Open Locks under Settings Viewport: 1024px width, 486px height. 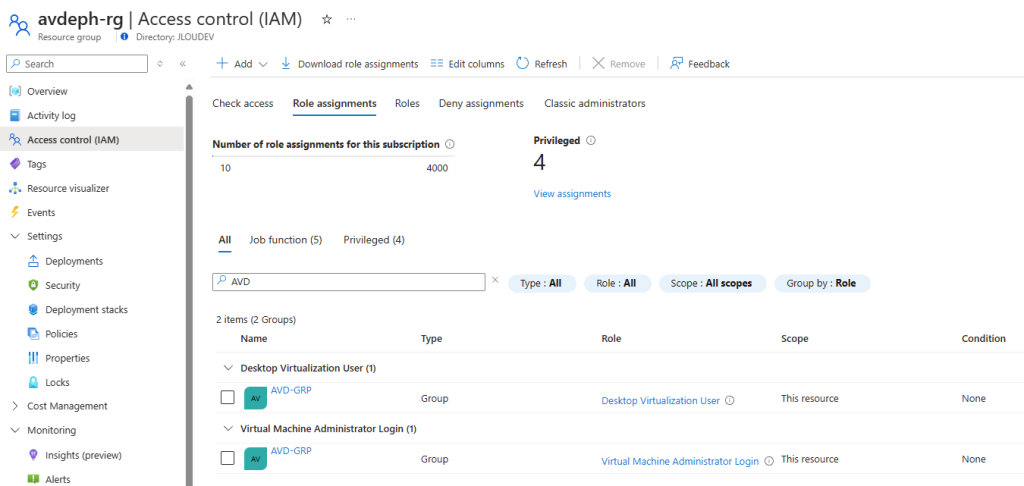pyautogui.click(x=57, y=382)
